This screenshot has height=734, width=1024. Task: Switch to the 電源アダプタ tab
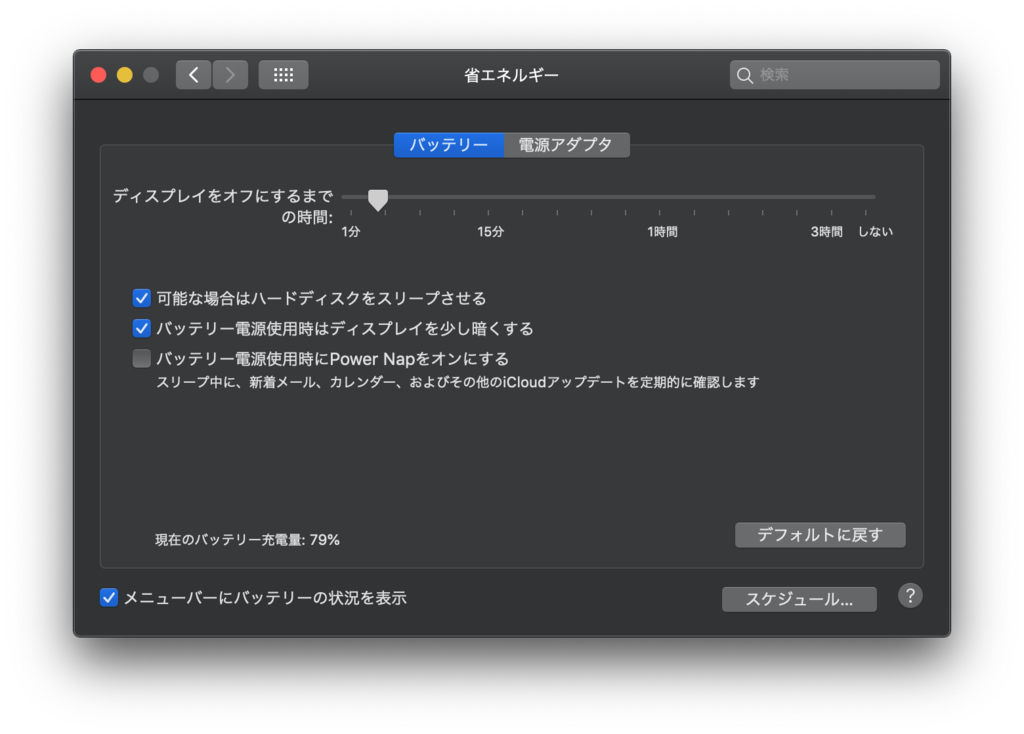click(567, 145)
